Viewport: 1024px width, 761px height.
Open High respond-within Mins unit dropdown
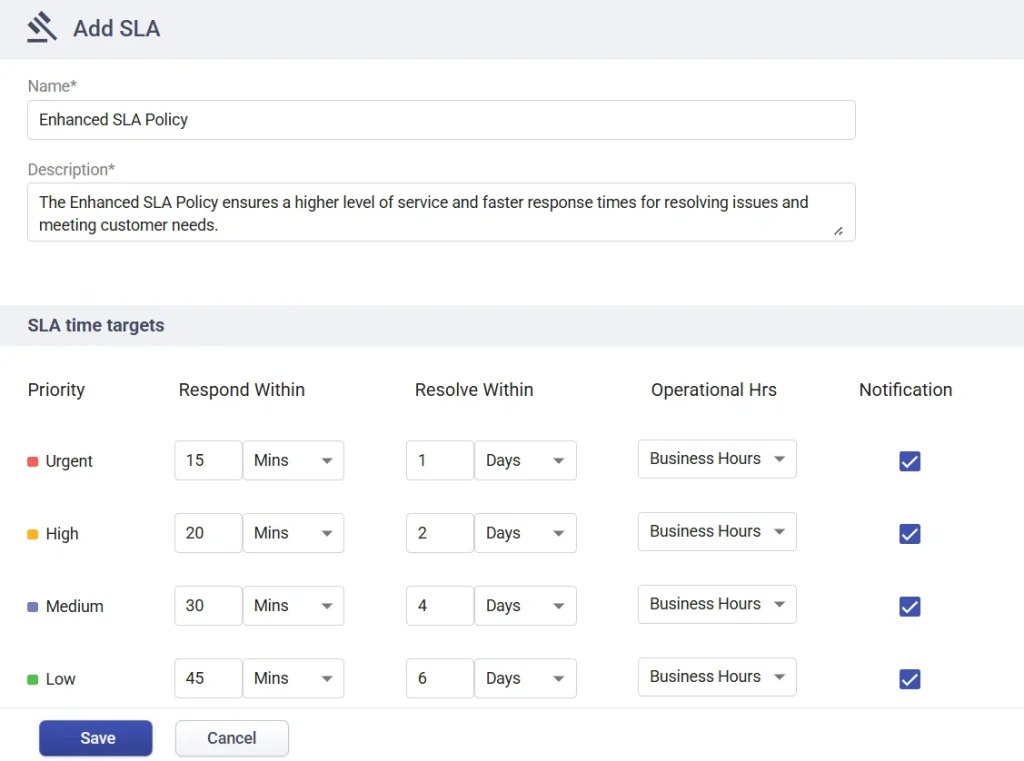click(293, 533)
